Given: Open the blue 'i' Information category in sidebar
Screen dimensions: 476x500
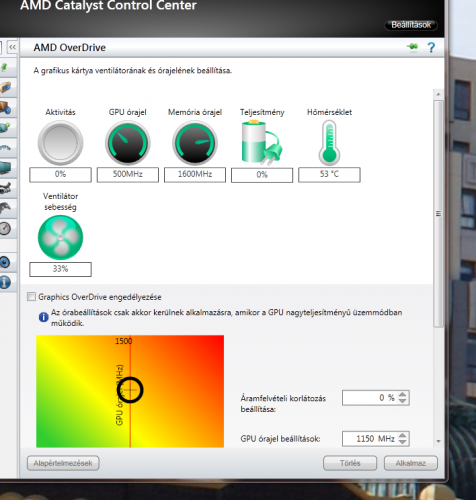Looking at the screenshot, I should point(5,282).
